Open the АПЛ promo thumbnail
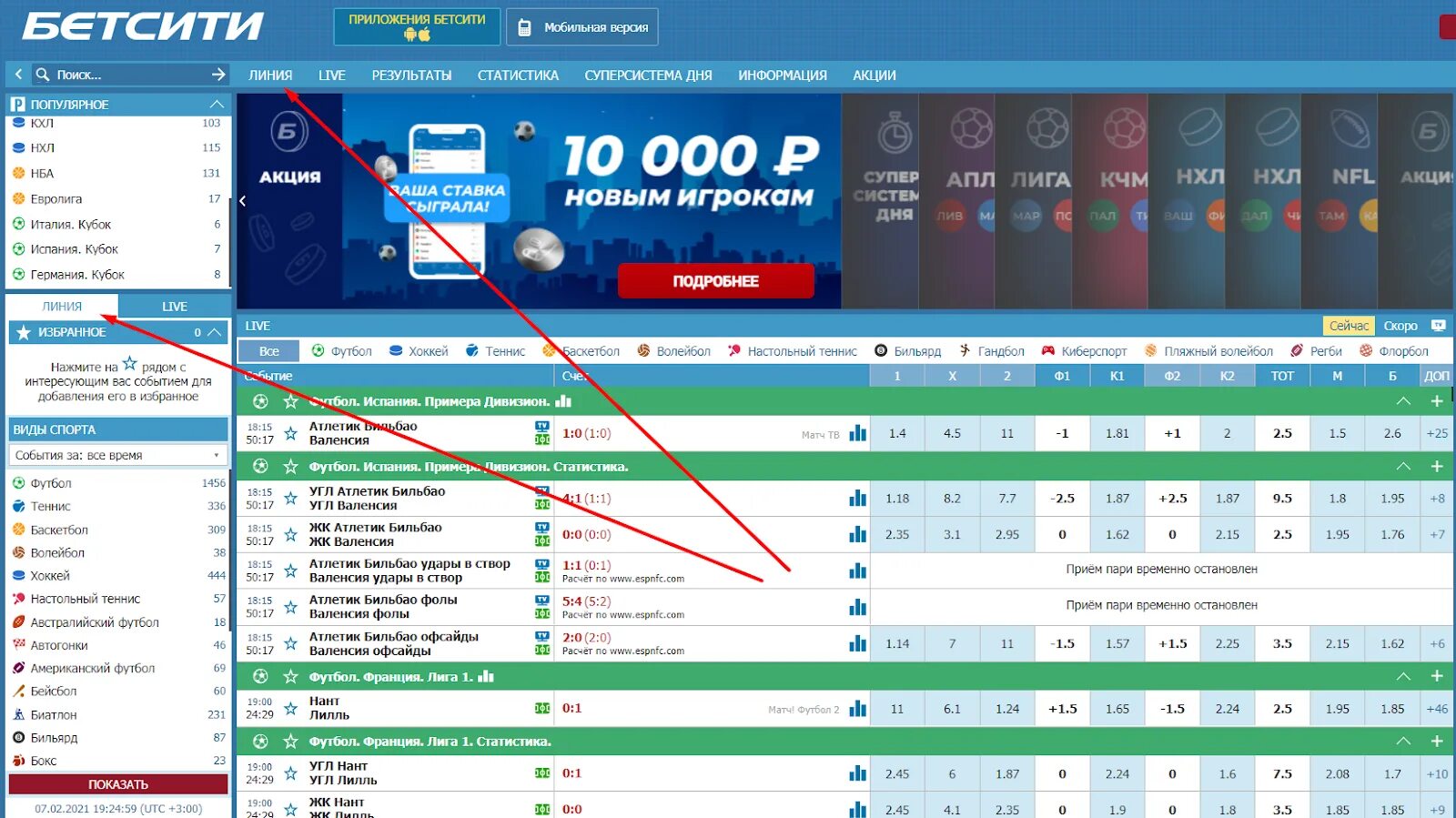Image resolution: width=1456 pixels, height=818 pixels. [x=956, y=201]
